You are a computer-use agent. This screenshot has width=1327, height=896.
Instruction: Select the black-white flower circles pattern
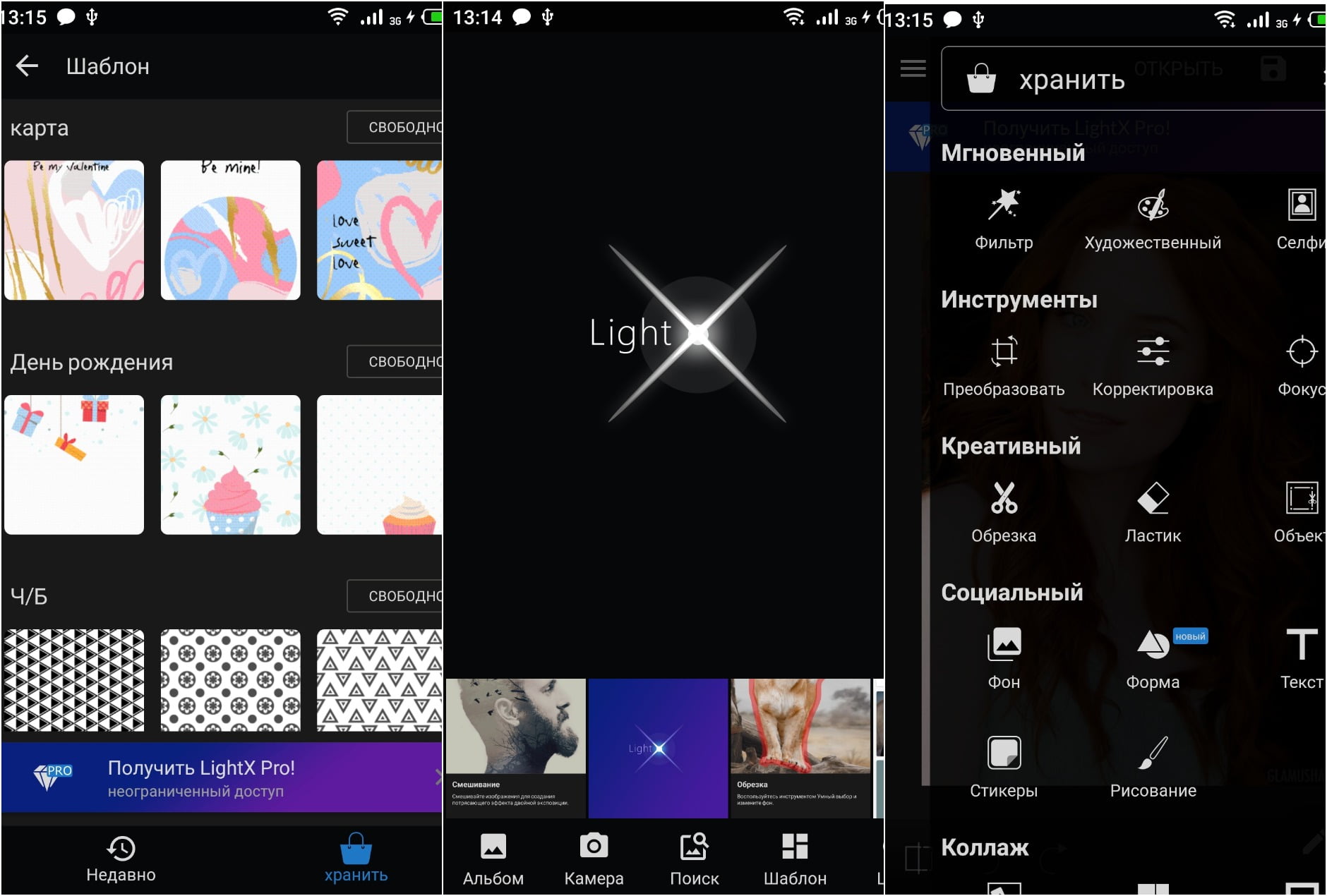coord(231,680)
